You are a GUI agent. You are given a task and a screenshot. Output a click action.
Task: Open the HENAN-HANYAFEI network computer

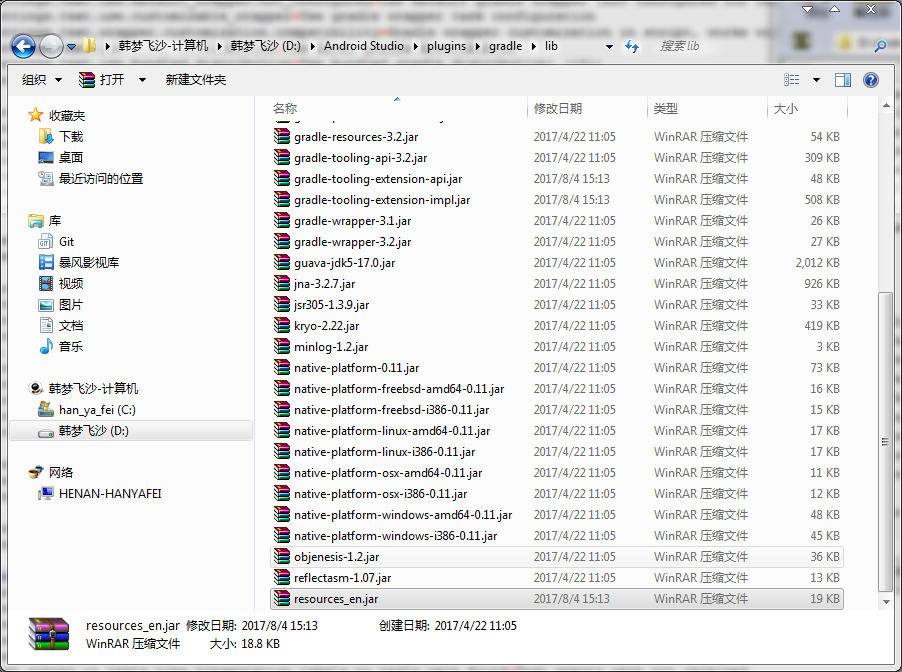tap(110, 494)
